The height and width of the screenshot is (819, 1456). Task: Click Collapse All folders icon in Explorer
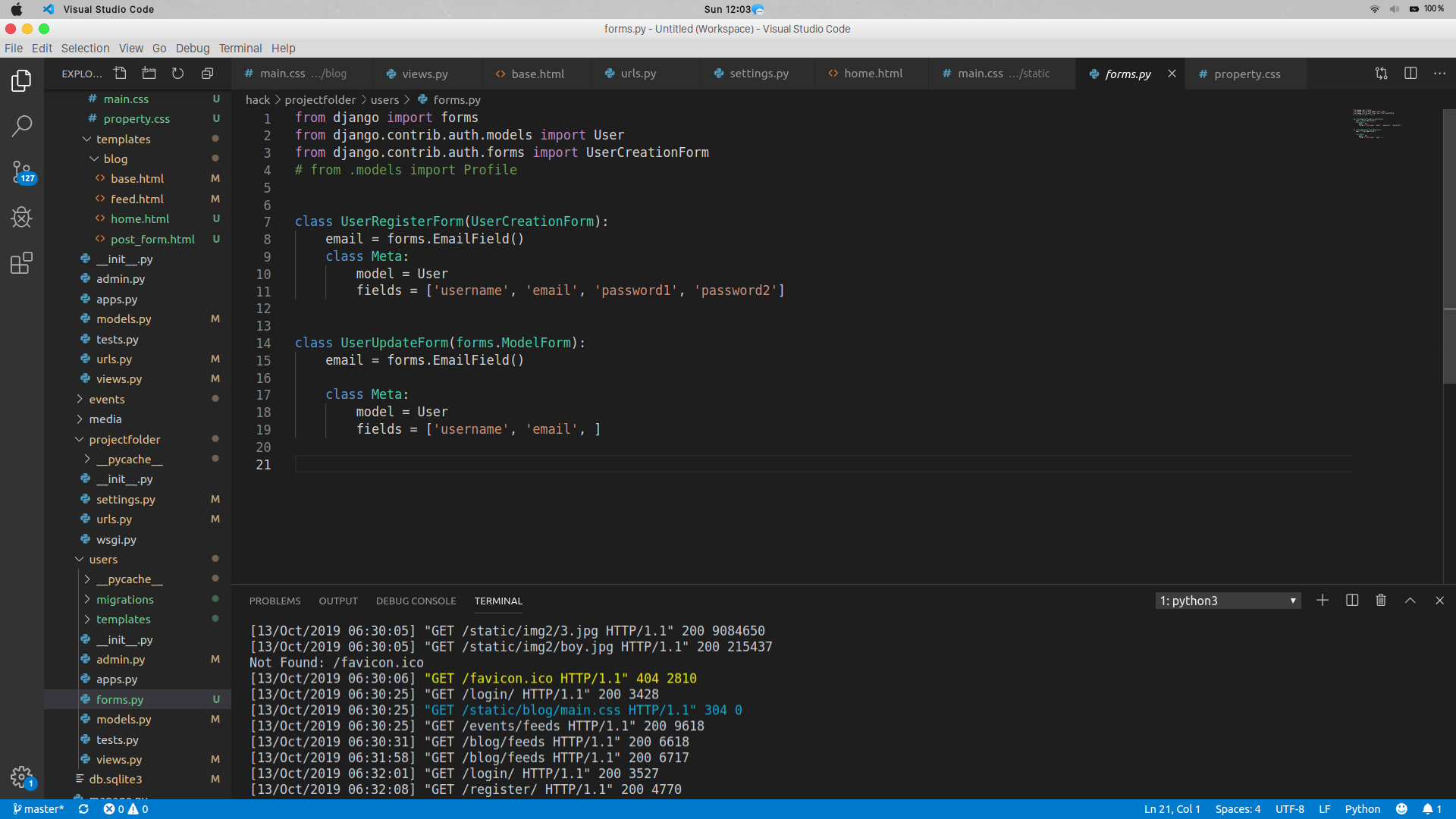coord(207,74)
